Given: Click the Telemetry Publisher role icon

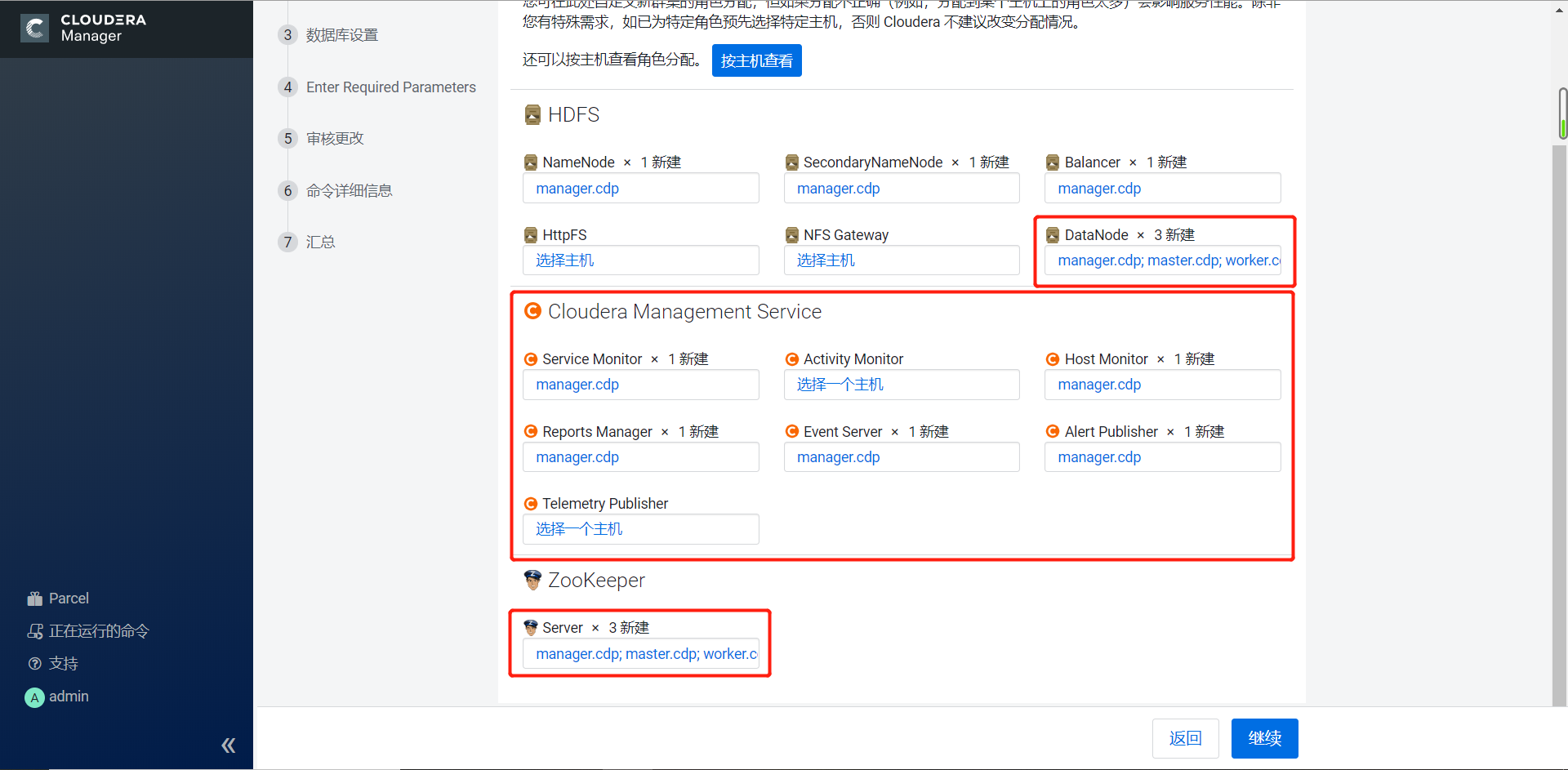Looking at the screenshot, I should tap(531, 504).
